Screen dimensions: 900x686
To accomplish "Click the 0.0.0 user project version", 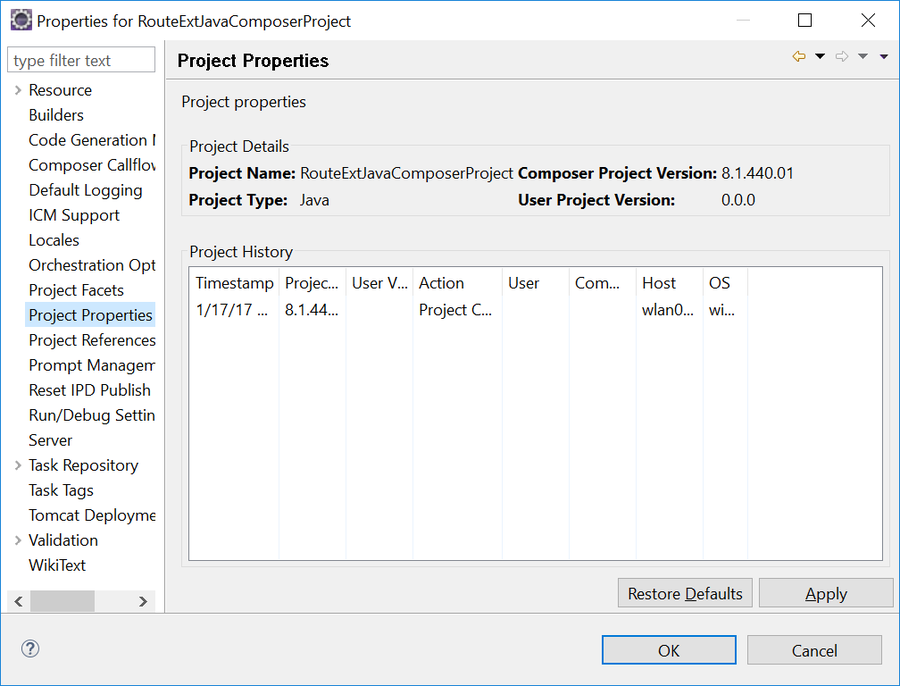I will (738, 200).
